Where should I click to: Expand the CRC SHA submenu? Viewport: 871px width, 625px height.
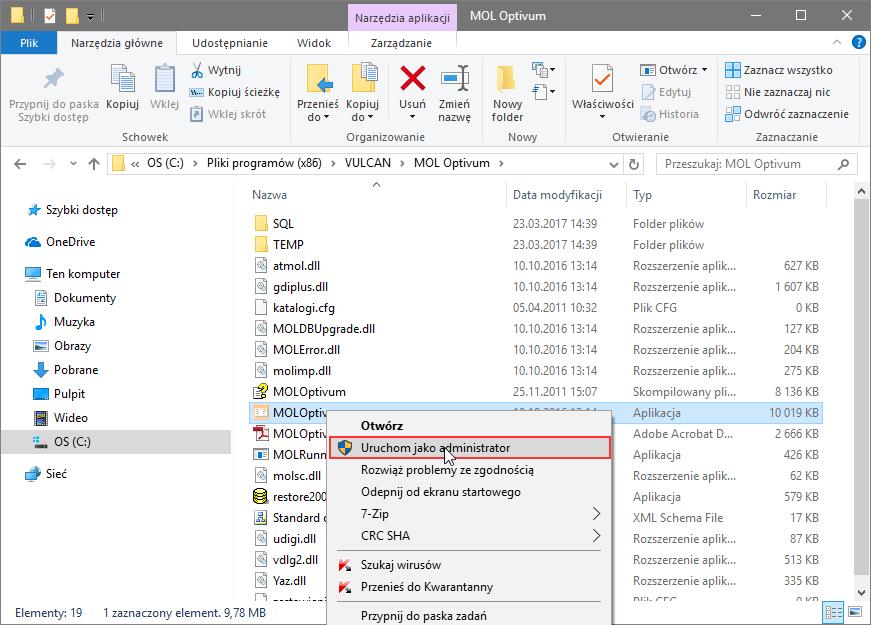point(597,536)
